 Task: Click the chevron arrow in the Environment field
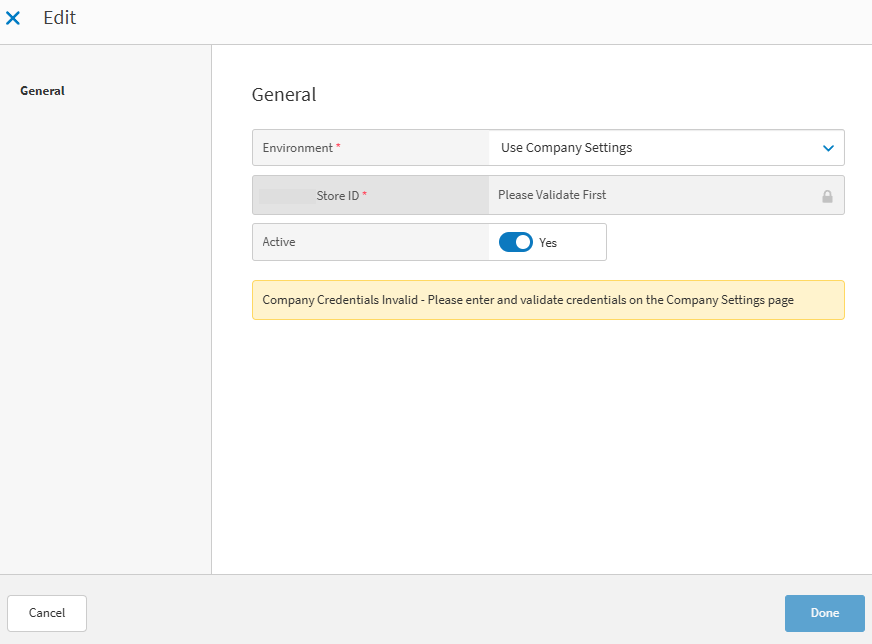[x=827, y=148]
